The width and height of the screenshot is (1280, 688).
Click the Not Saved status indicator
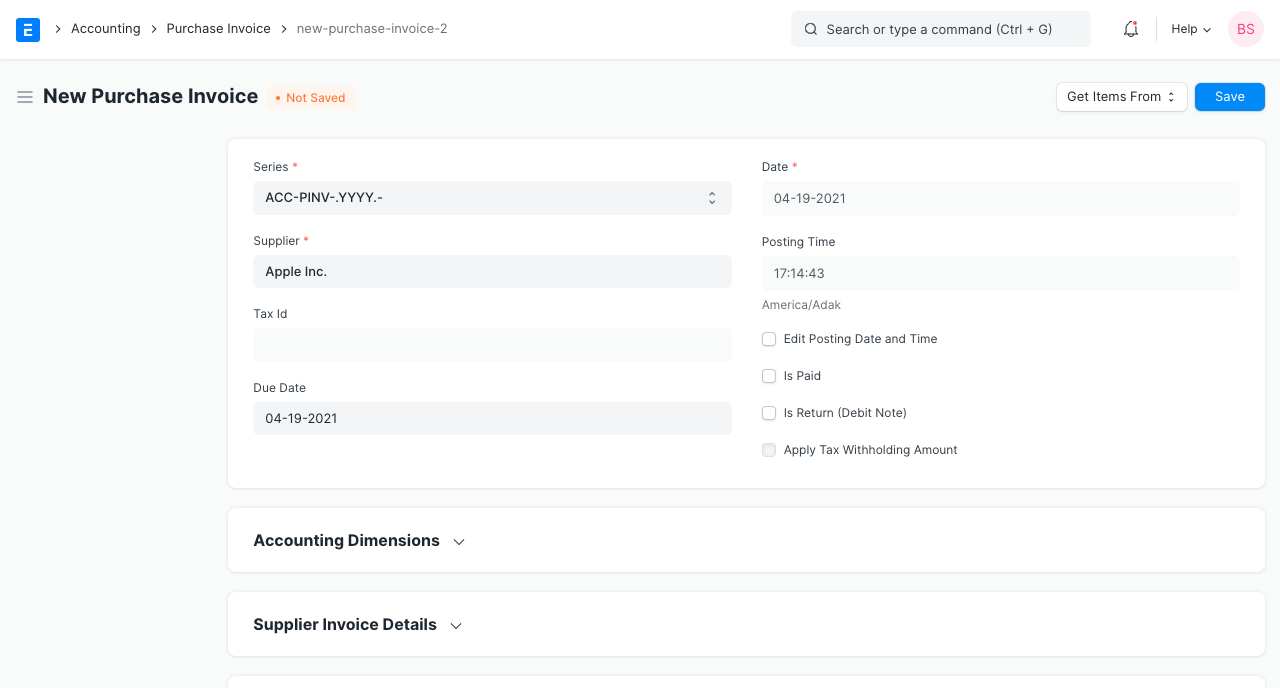309,97
